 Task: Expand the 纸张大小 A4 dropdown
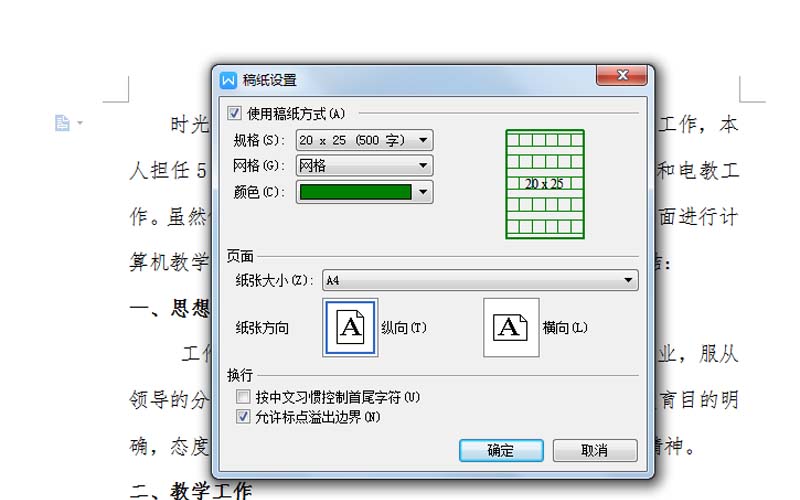[x=480, y=280]
